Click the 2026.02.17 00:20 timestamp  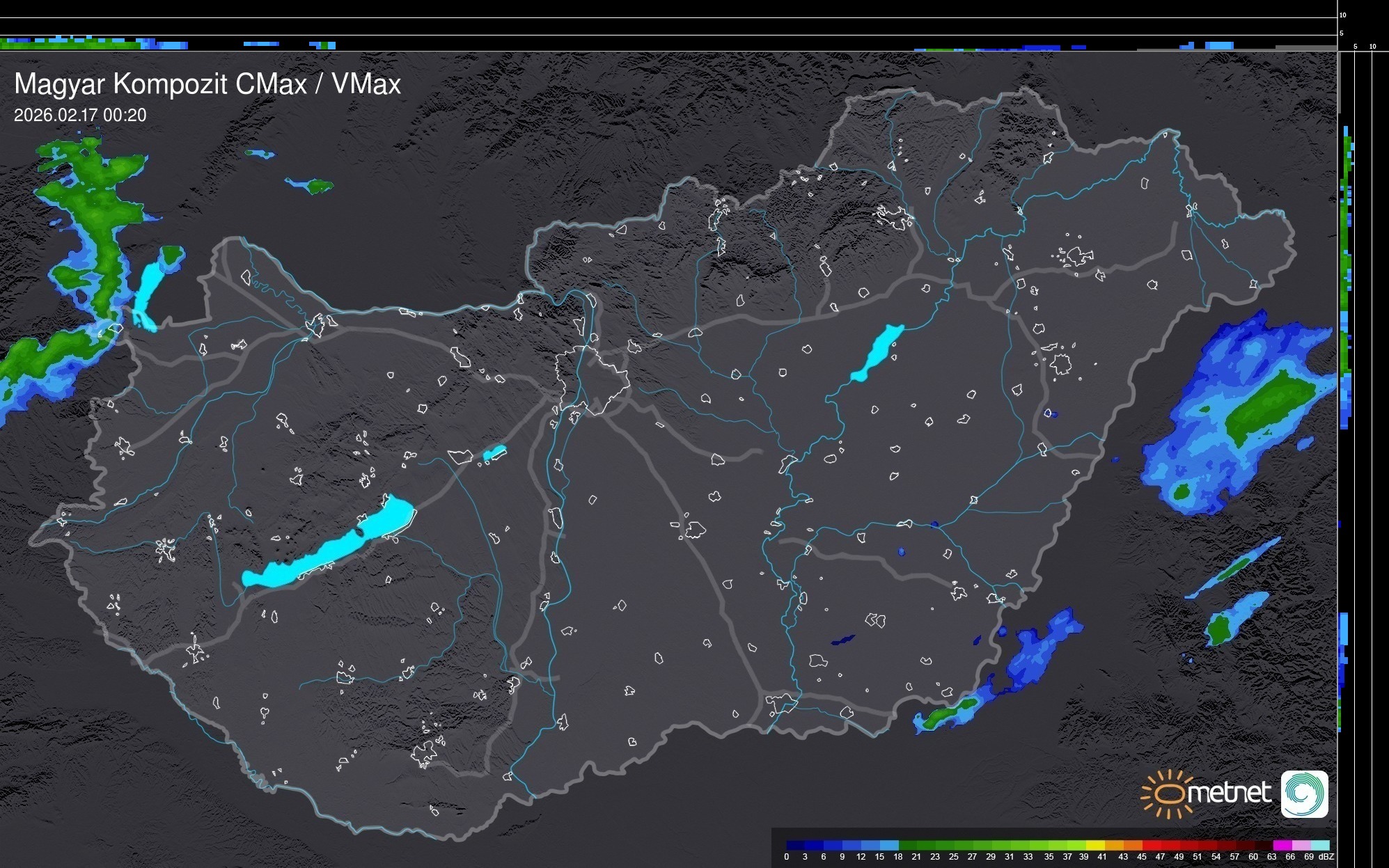(80, 116)
